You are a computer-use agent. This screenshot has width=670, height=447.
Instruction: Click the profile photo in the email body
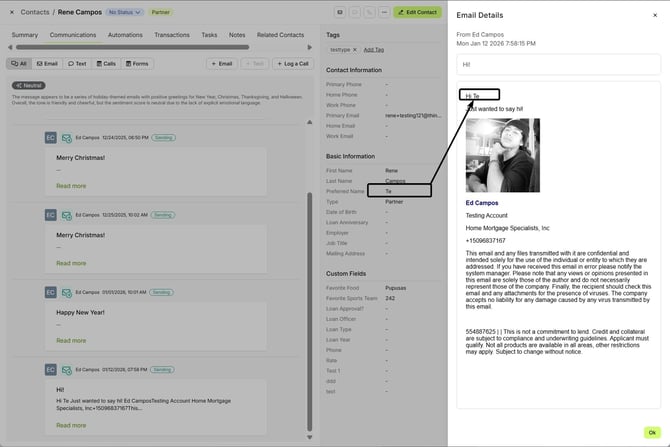502,155
